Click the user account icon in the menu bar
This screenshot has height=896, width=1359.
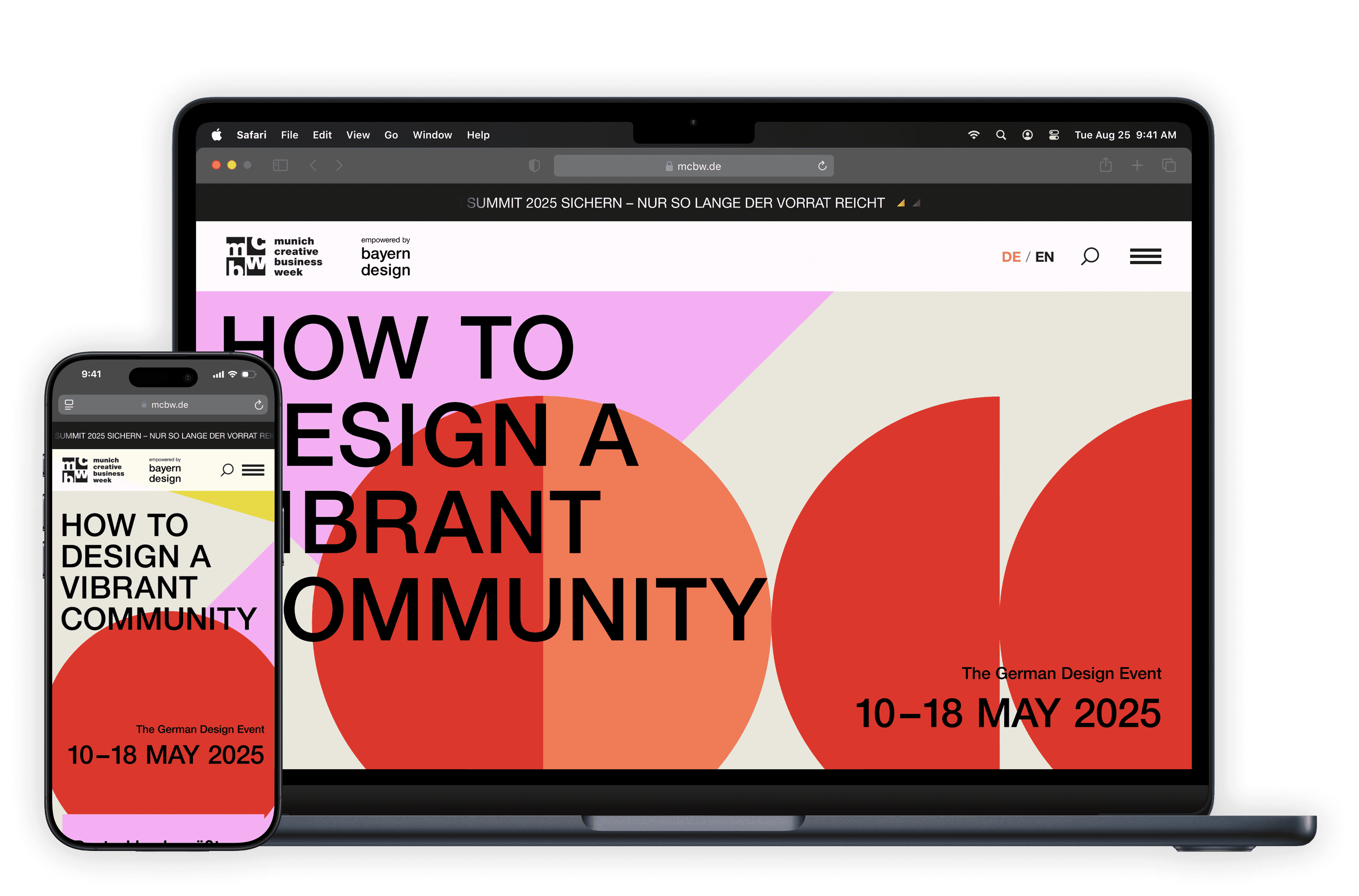pyautogui.click(x=1027, y=135)
